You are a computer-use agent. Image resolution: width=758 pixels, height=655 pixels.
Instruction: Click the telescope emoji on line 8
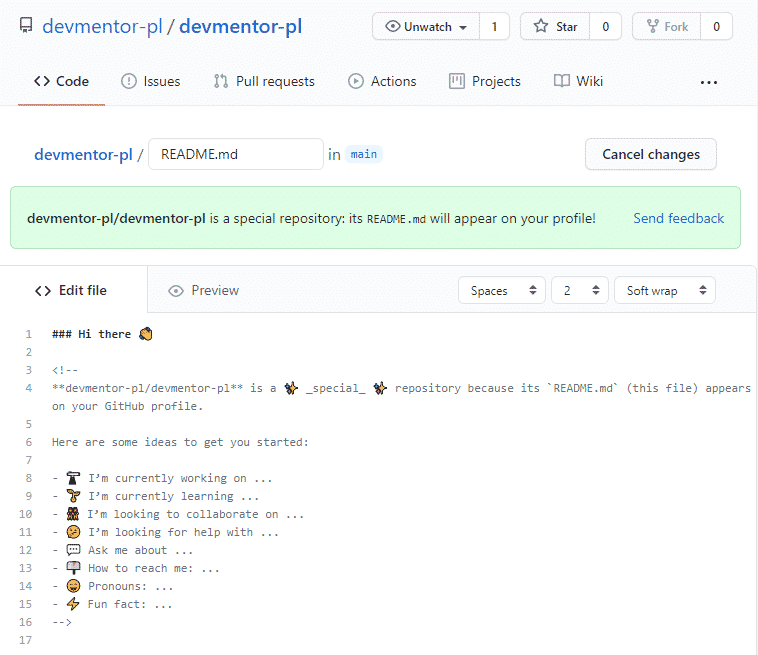click(x=73, y=478)
